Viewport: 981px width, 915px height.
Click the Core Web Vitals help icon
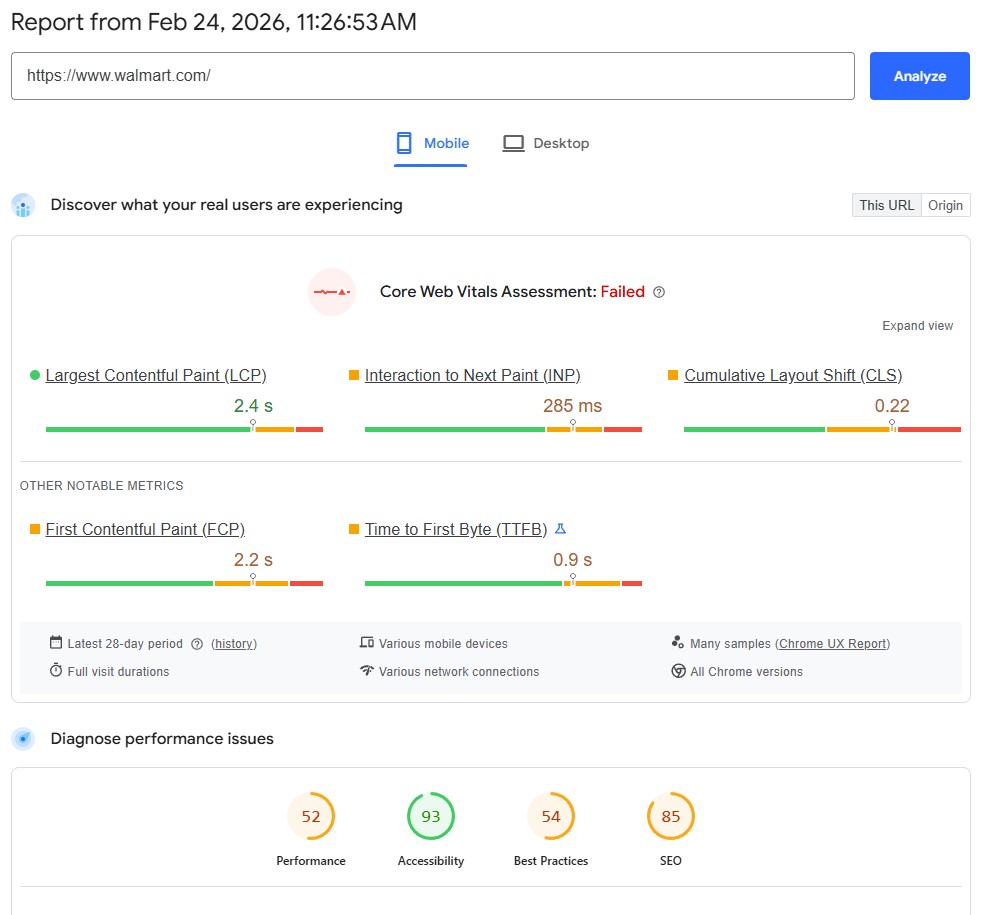659,292
